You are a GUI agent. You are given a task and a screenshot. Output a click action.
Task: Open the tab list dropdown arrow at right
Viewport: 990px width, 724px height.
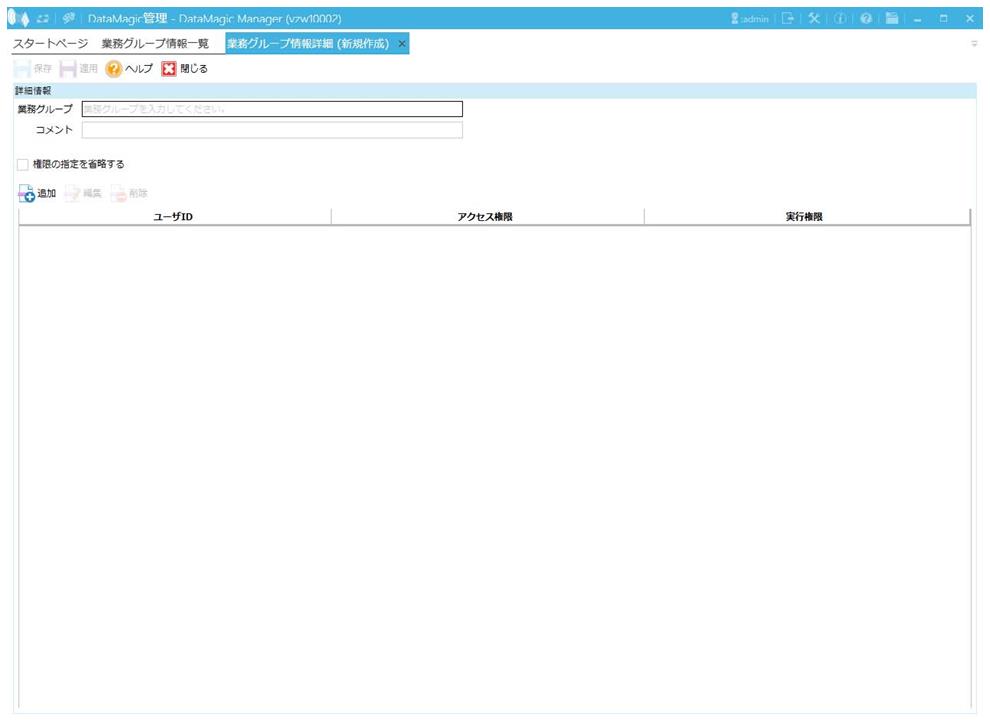pyautogui.click(x=974, y=45)
